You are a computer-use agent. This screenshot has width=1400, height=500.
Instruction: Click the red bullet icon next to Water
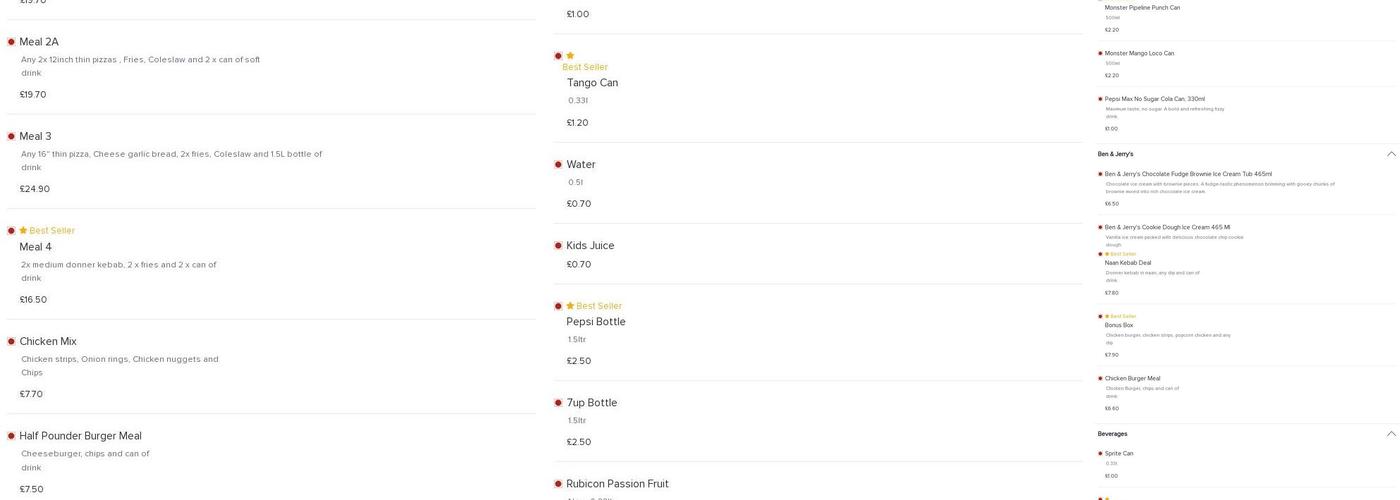coord(558,165)
